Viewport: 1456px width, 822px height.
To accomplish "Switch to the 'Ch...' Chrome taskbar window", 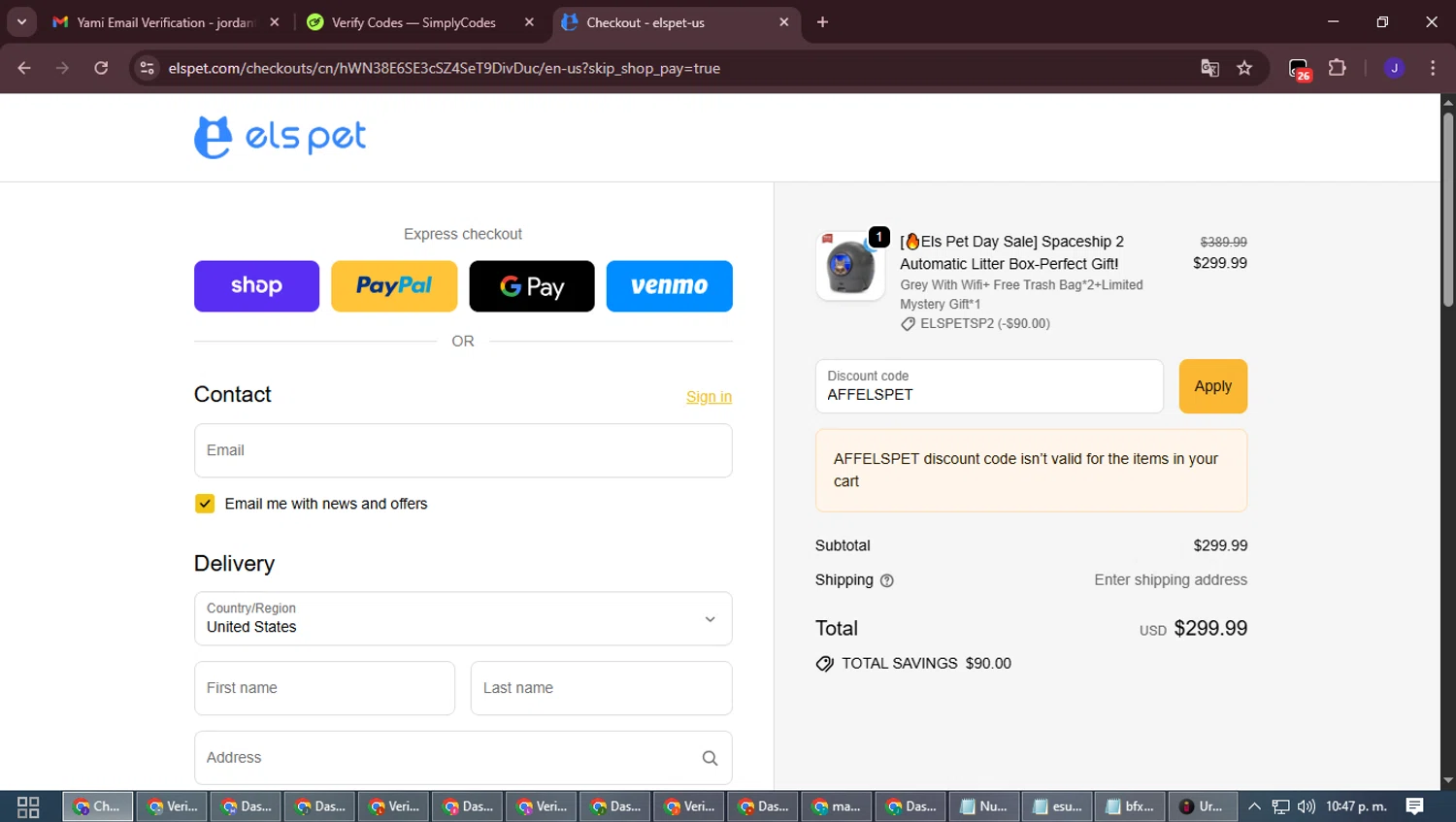I will click(x=98, y=806).
